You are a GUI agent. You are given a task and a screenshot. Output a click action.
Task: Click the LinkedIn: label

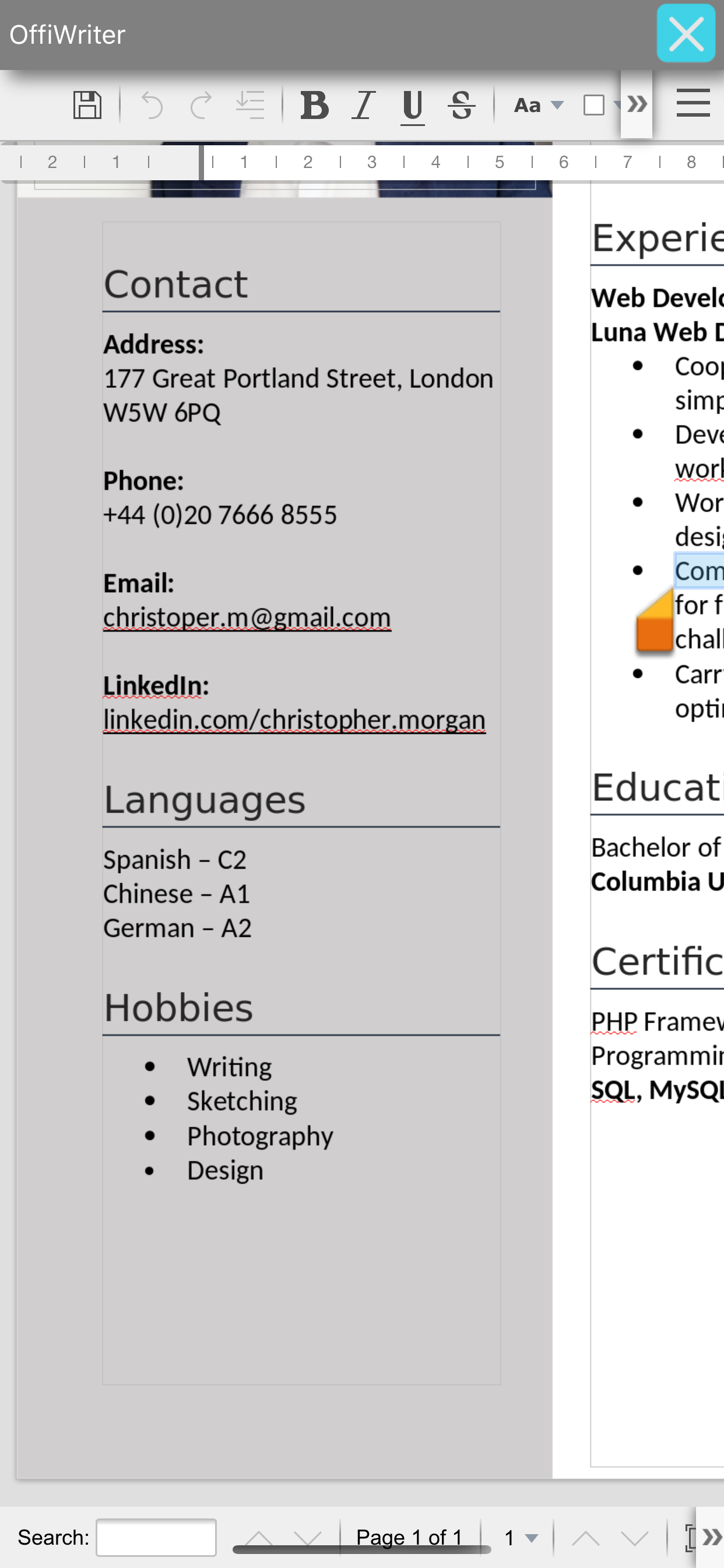click(156, 685)
